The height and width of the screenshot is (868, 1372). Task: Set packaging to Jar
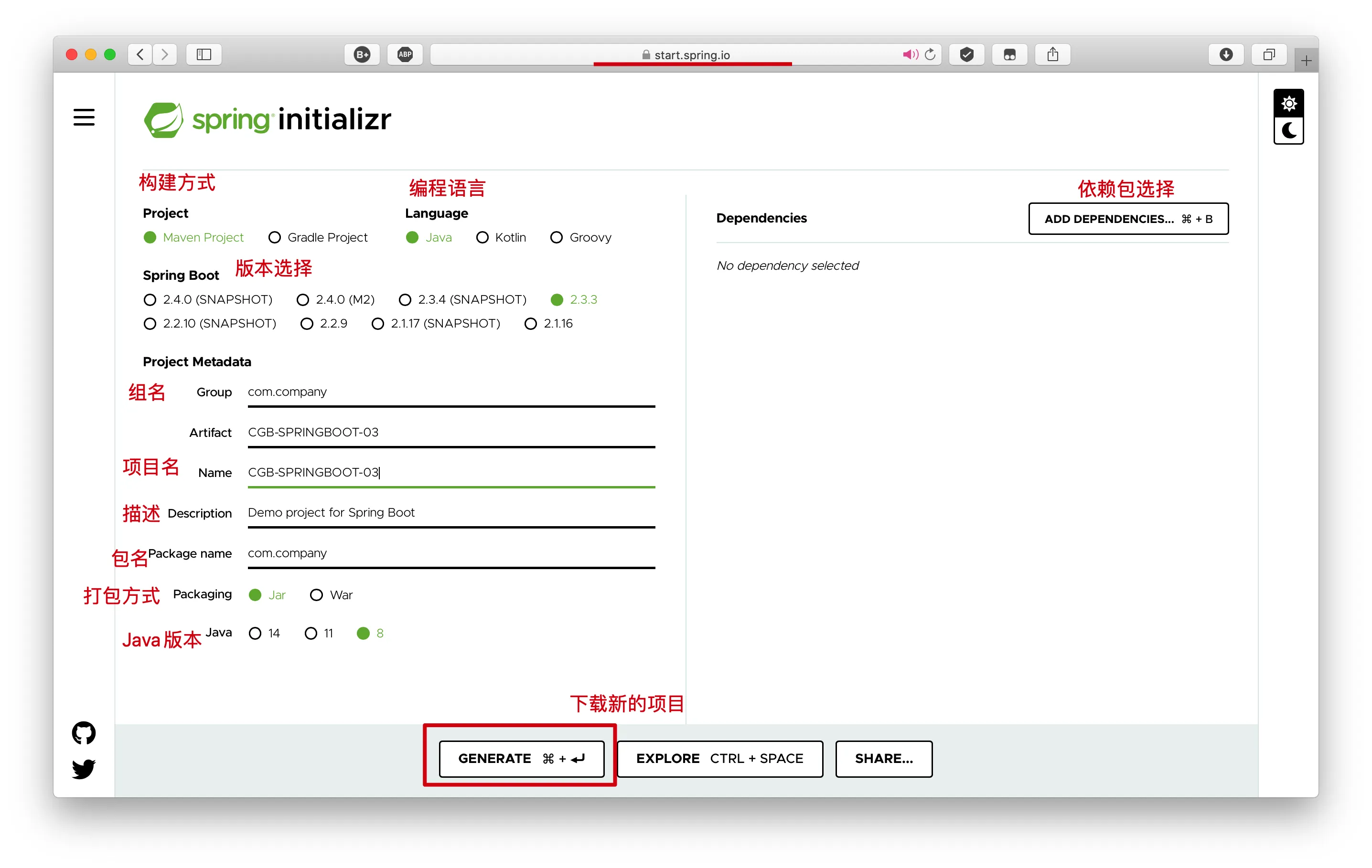267,594
